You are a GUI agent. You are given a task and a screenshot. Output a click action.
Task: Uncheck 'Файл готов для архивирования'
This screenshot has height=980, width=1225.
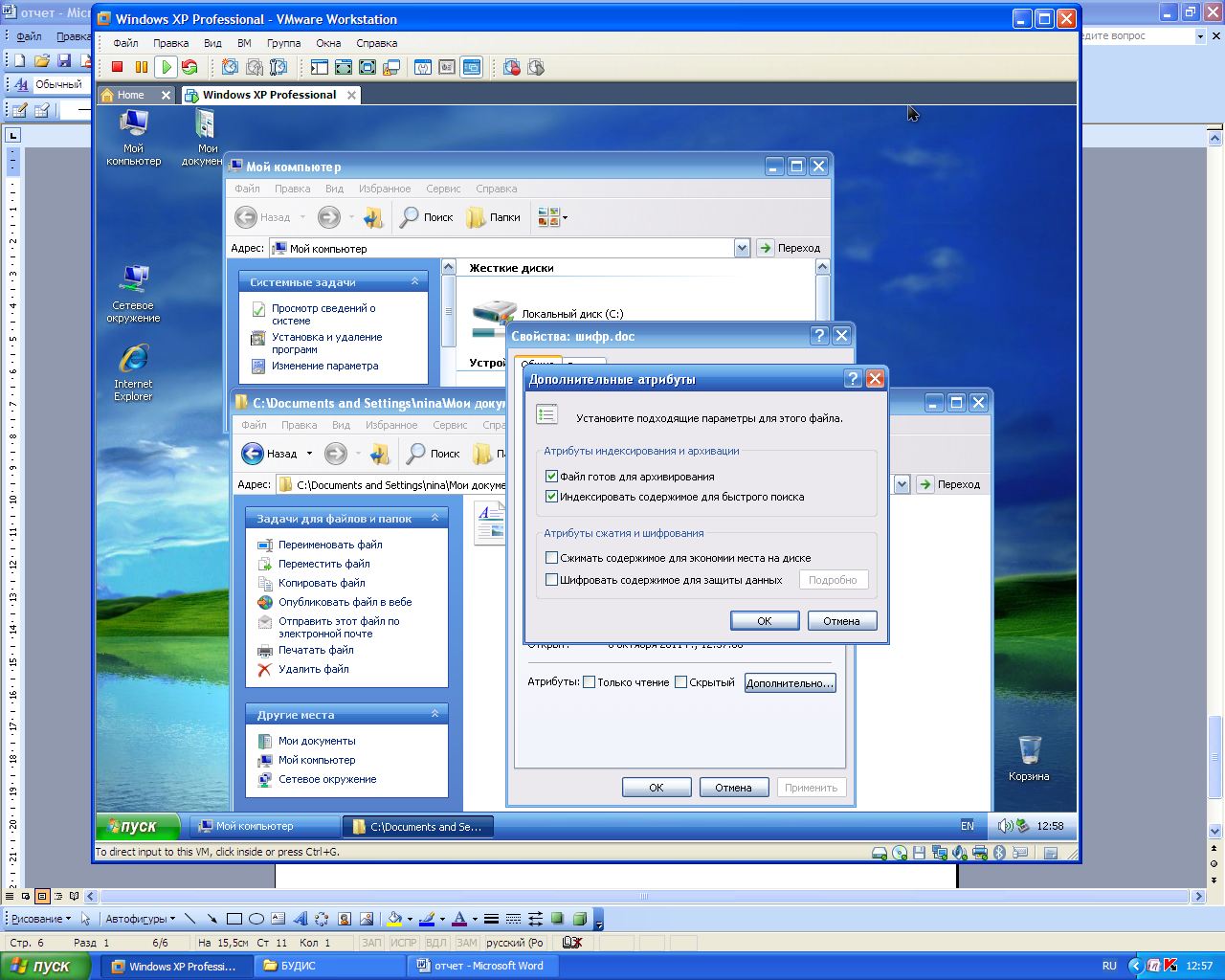tap(551, 476)
